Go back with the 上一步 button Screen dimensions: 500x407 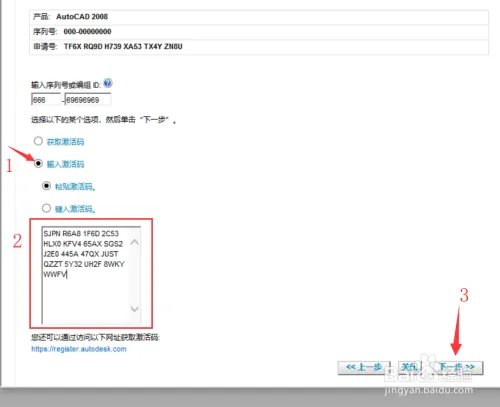point(364,367)
